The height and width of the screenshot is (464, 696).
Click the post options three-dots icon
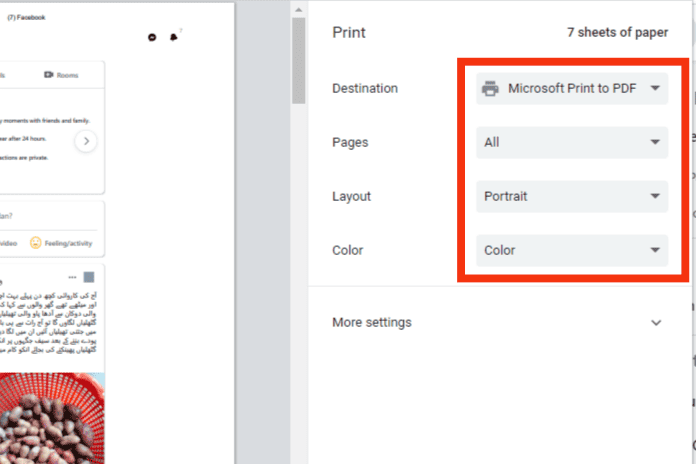point(72,277)
